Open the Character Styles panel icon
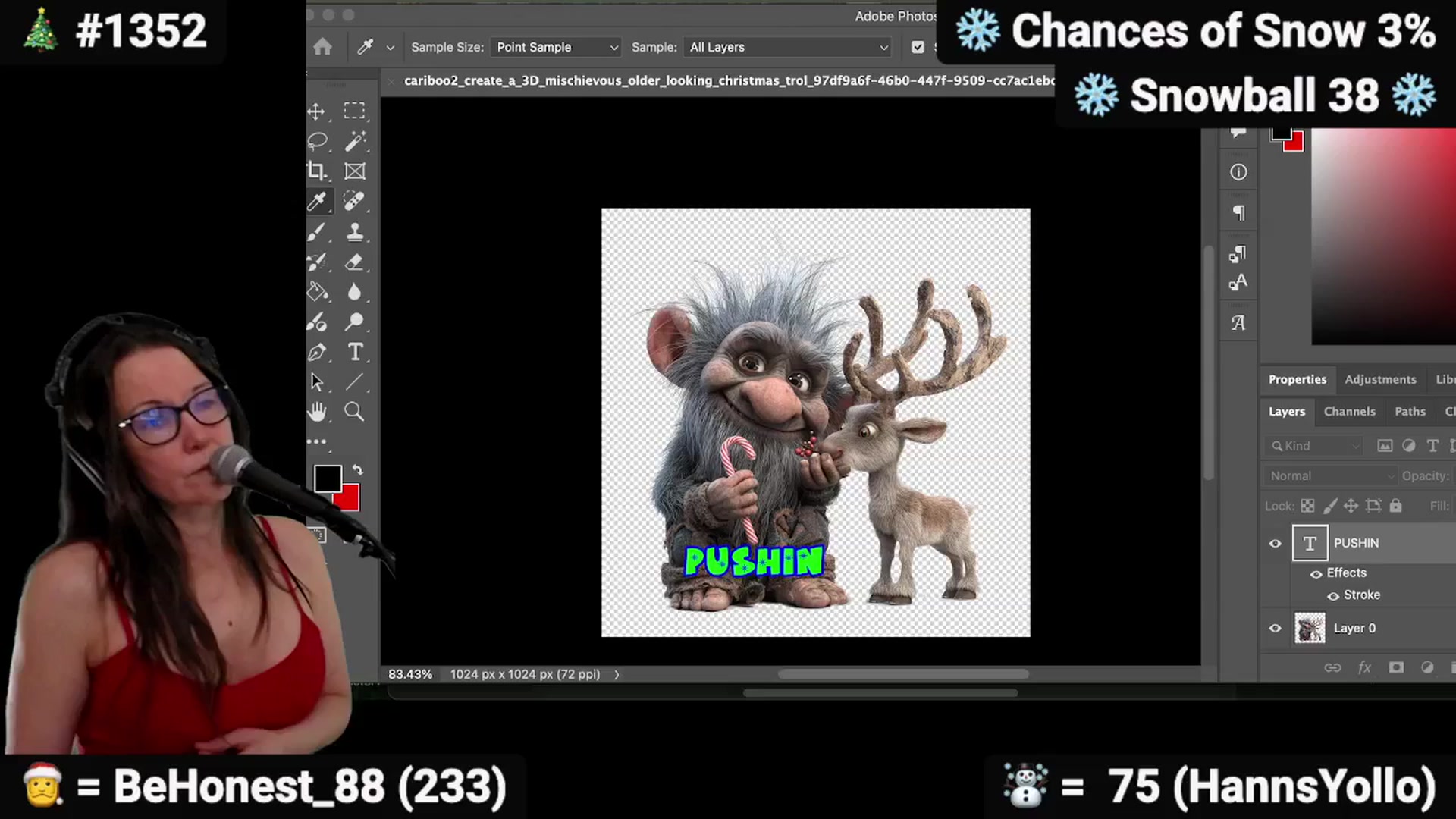Screen dimensions: 1456x819 [1238, 283]
